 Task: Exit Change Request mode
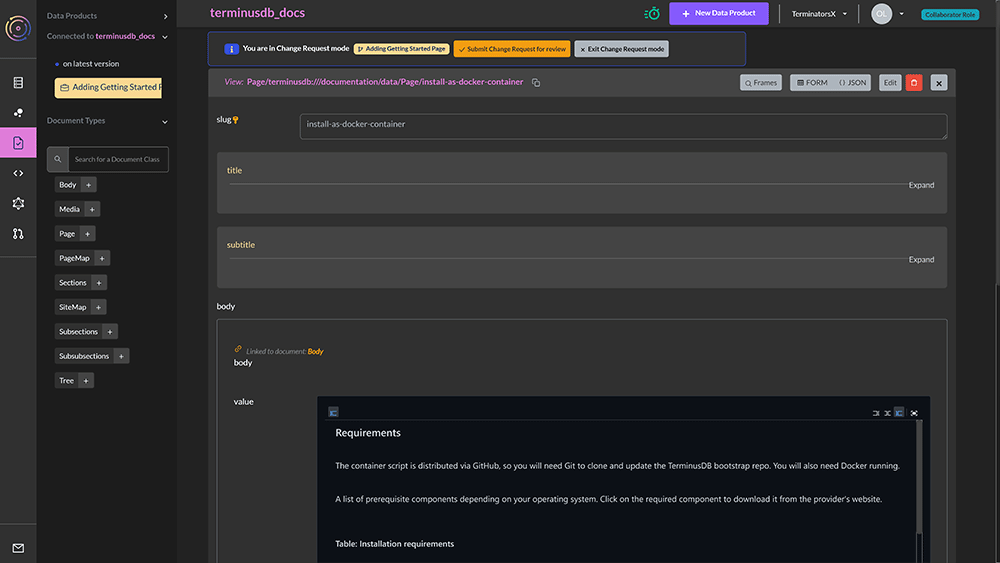(622, 49)
